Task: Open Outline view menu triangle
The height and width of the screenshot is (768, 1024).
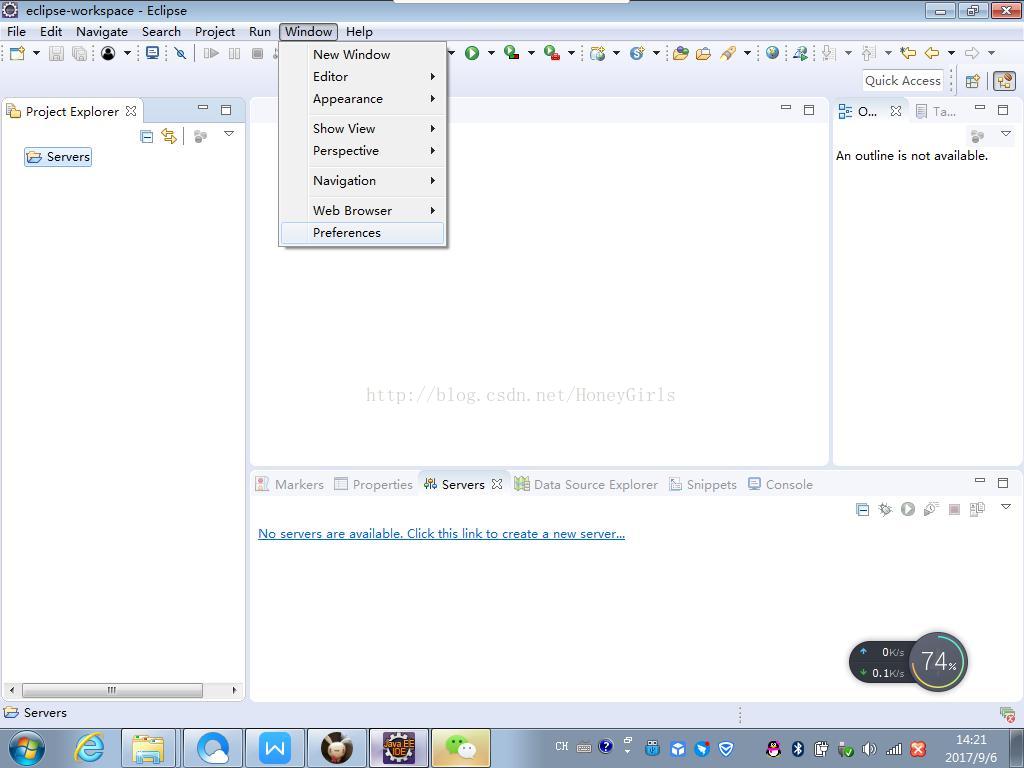Action: coord(1006,134)
